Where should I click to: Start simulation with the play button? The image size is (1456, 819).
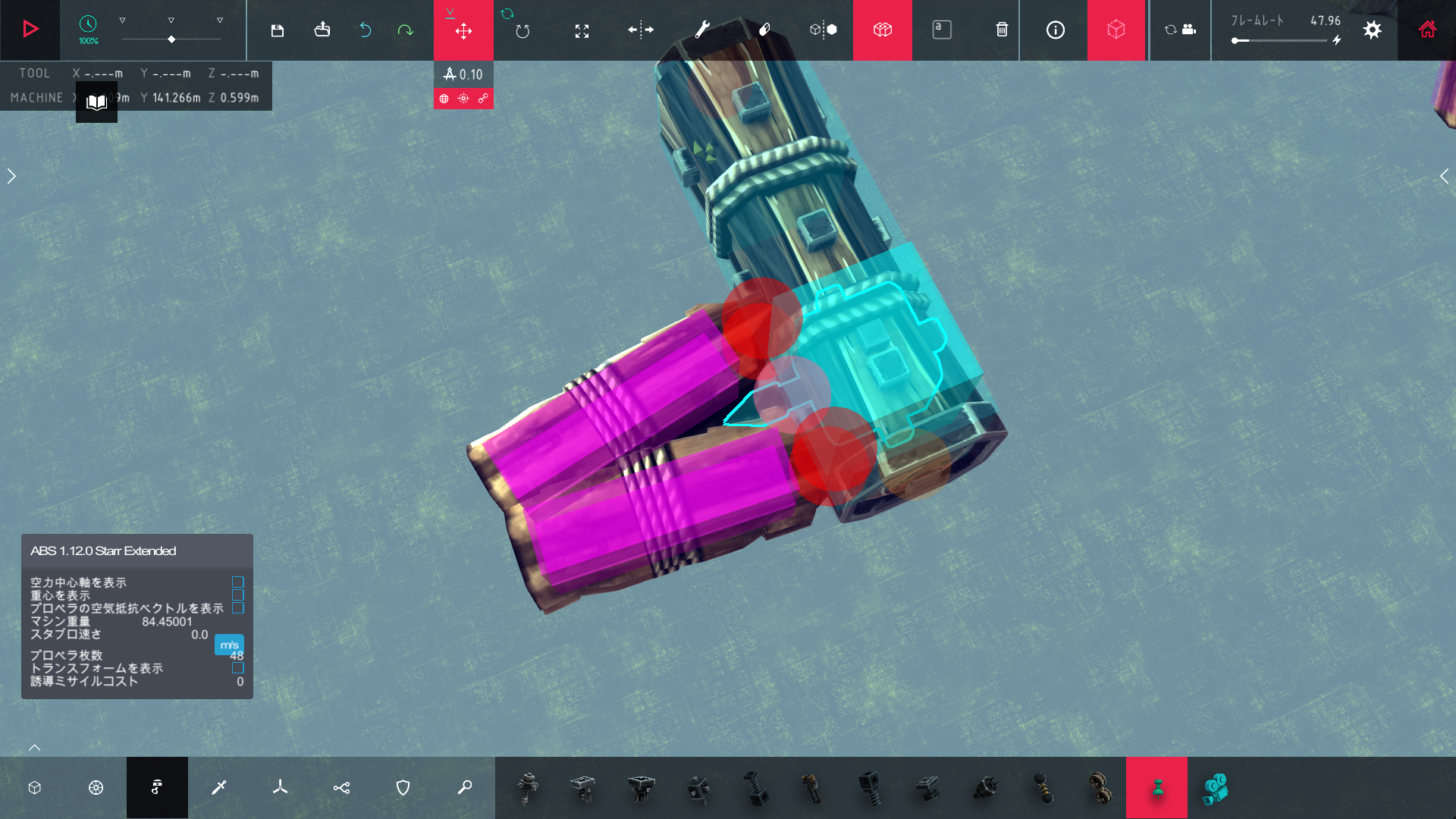coord(30,30)
